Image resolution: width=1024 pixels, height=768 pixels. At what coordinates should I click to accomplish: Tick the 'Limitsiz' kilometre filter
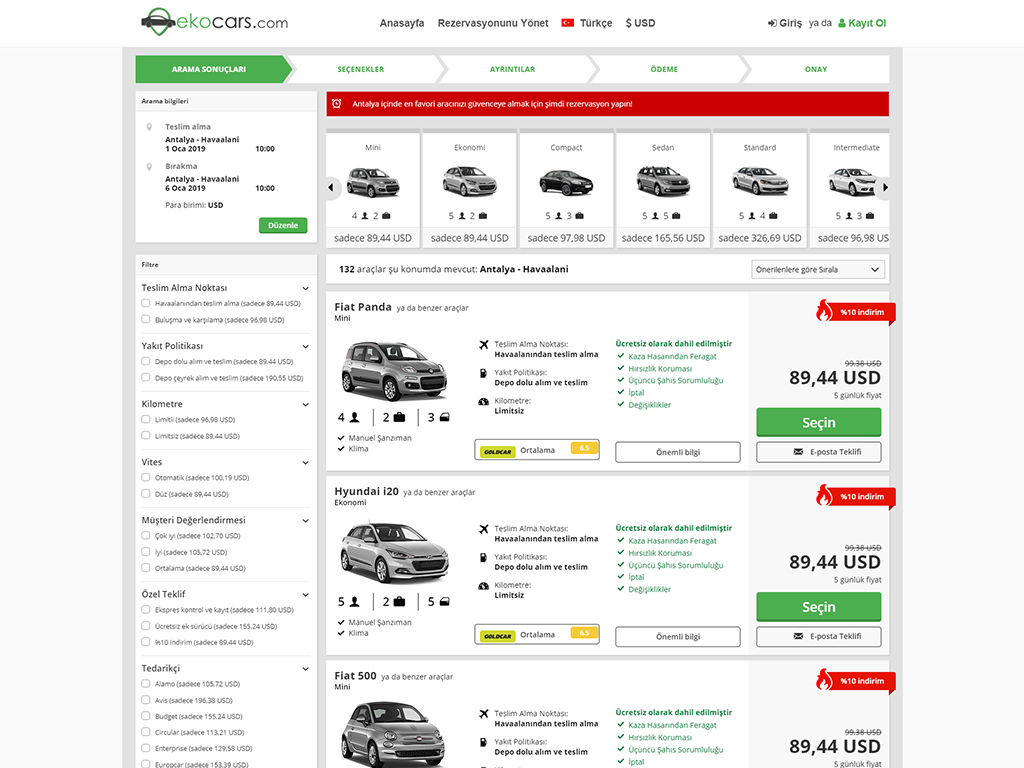tap(146, 436)
